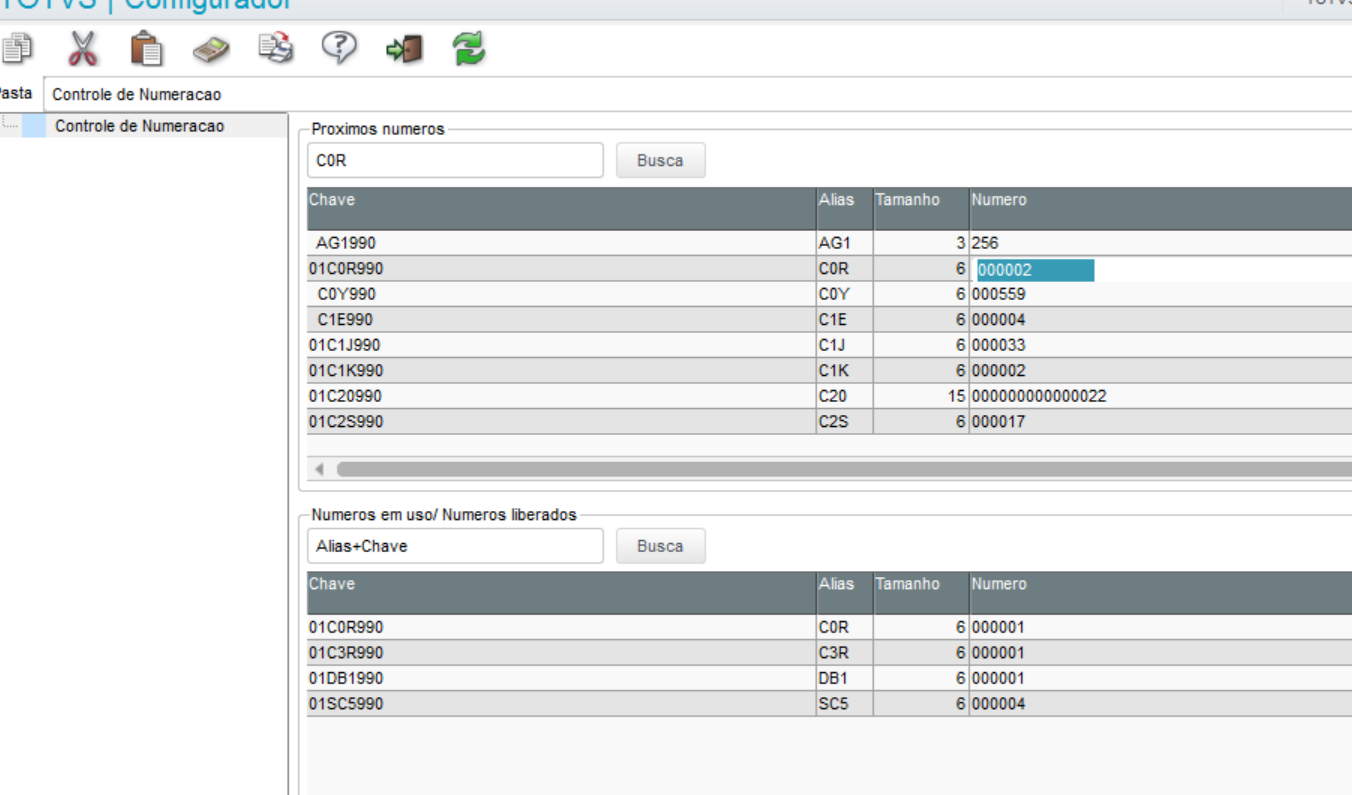
Task: Click the search field containing C0R
Action: click(455, 160)
